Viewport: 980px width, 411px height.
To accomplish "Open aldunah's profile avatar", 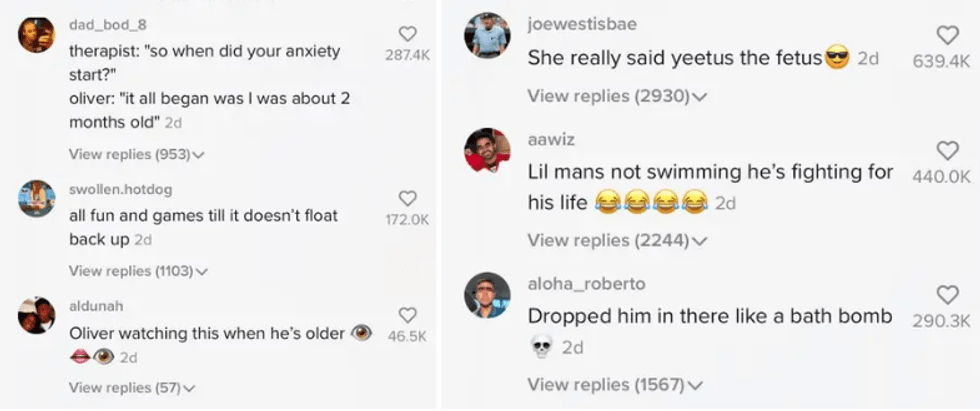I will click(x=37, y=315).
